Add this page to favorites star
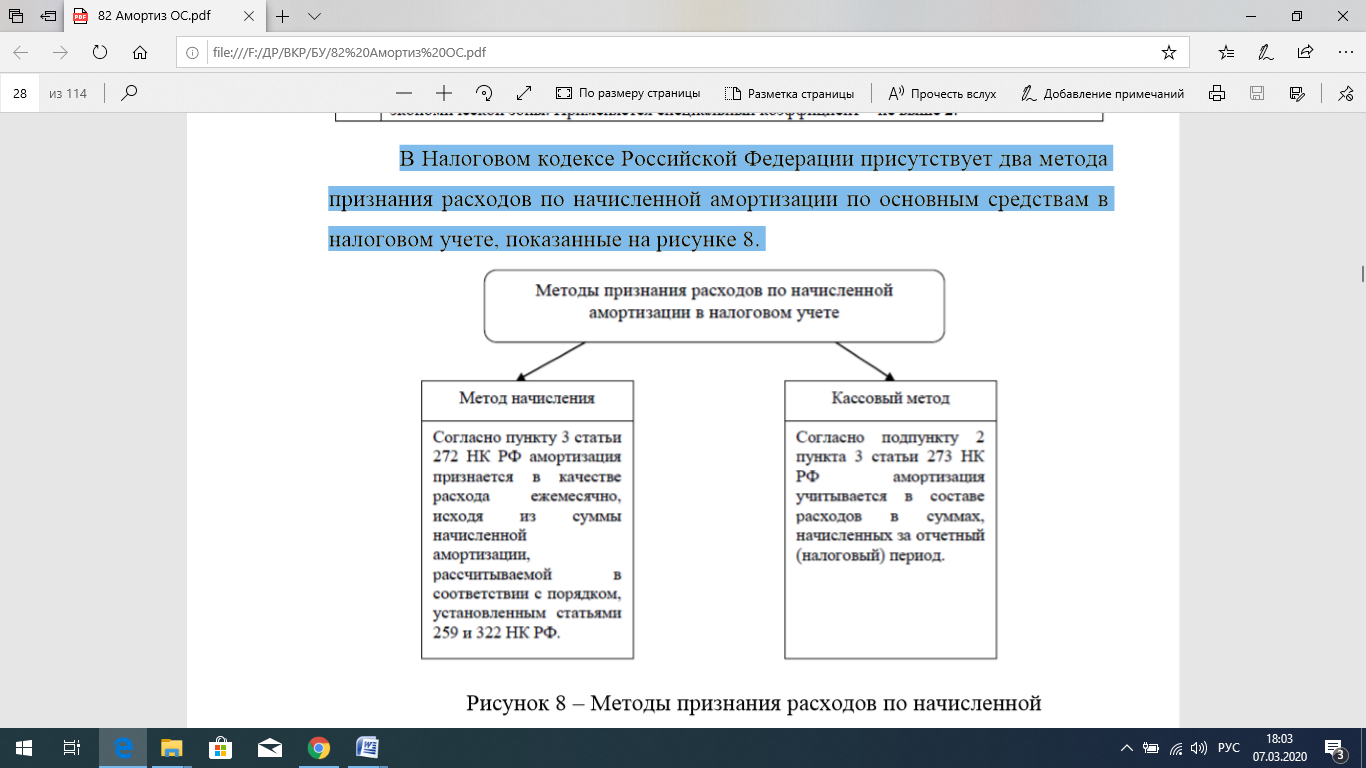The width and height of the screenshot is (1366, 768). coord(1168,53)
